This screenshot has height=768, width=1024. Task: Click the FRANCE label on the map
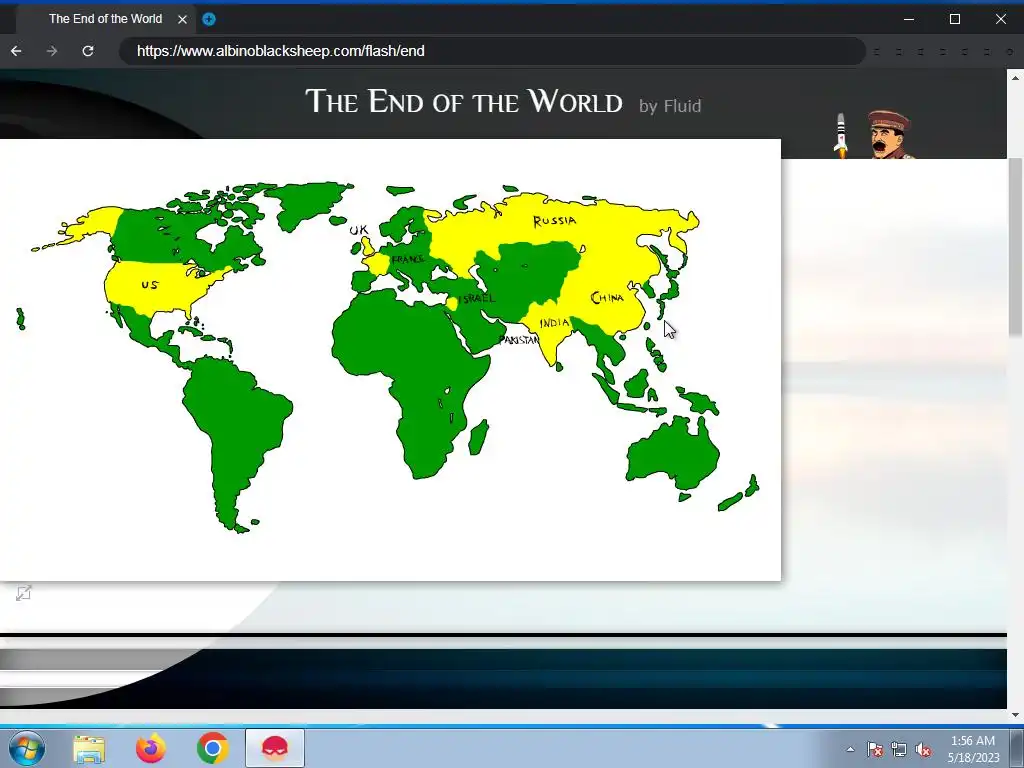pos(408,259)
